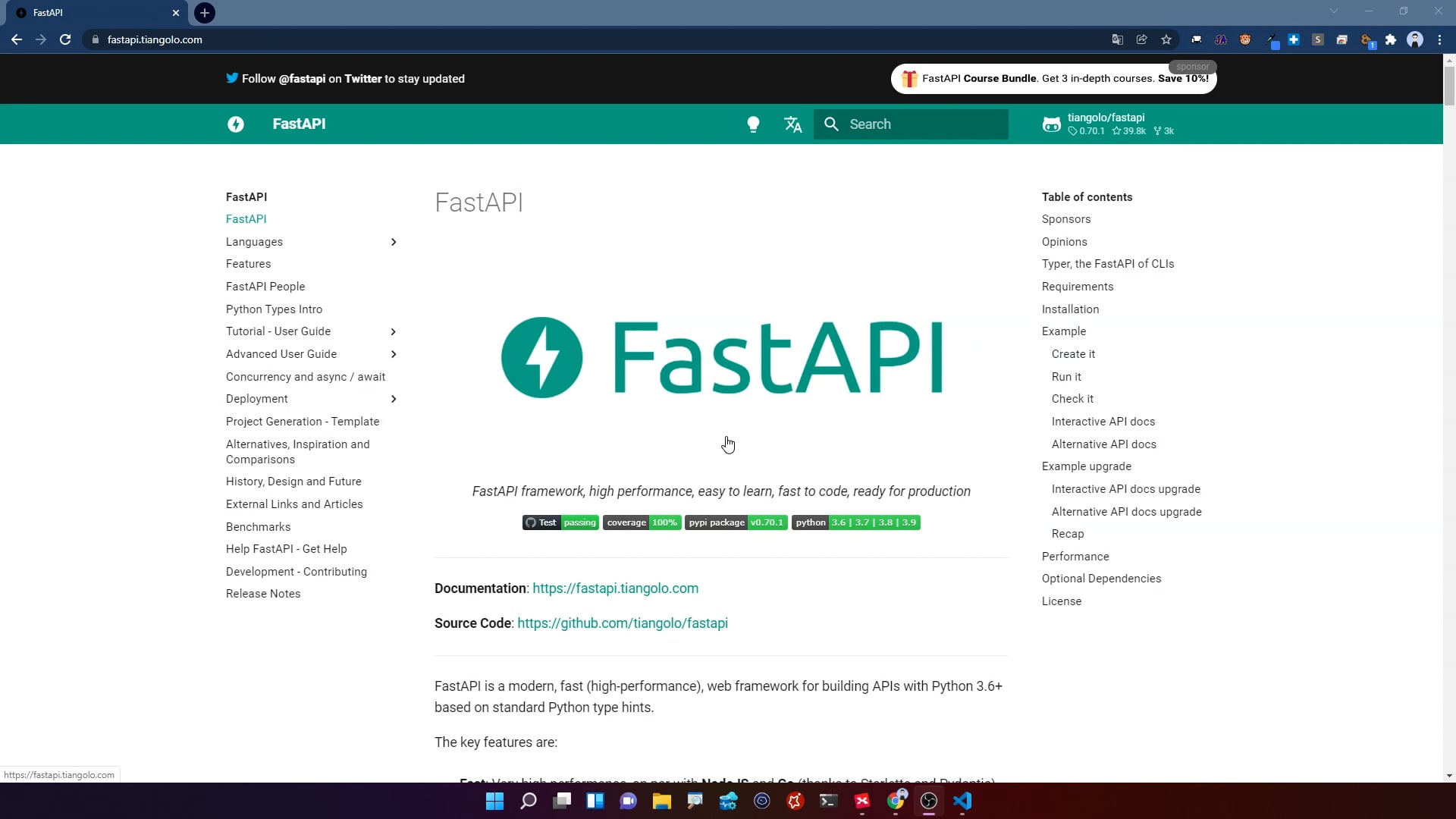Open the language selector icon
Image resolution: width=1456 pixels, height=819 pixels.
pos(792,124)
